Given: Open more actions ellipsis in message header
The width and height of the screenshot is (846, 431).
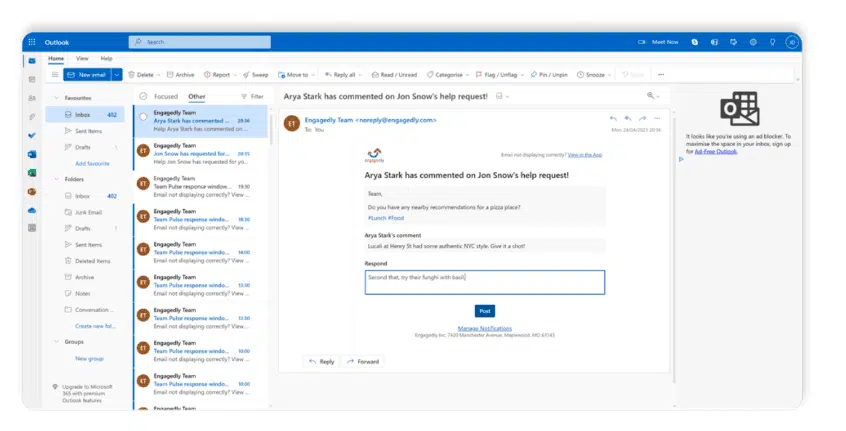Looking at the screenshot, I should pos(657,118).
